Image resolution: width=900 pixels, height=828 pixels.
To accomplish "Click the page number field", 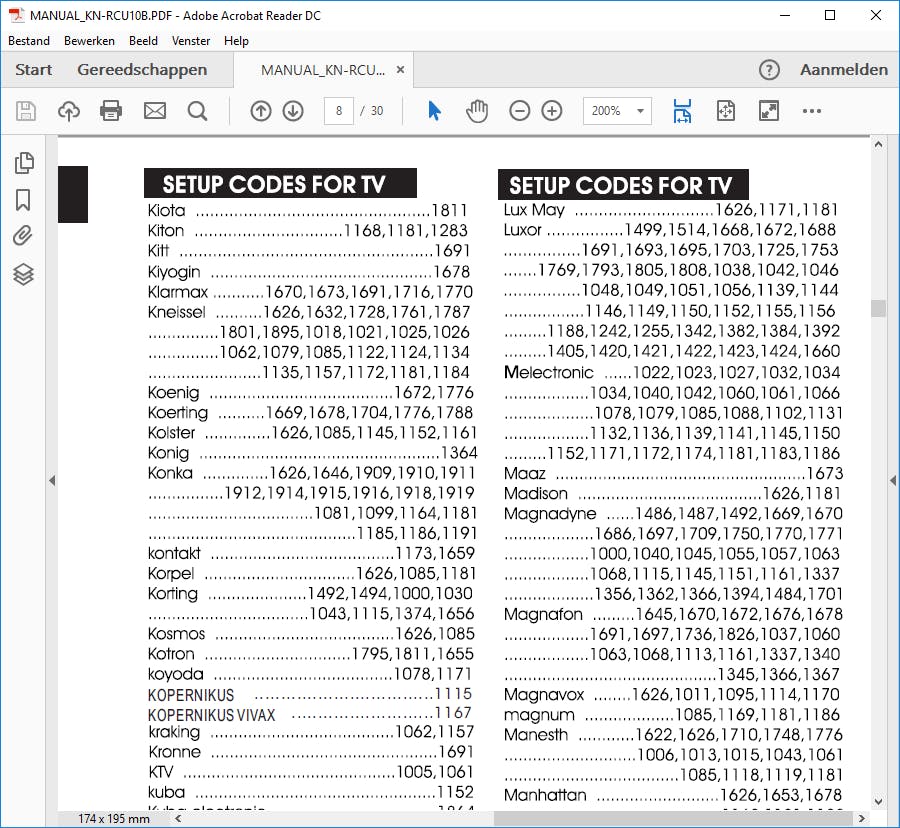I will (x=339, y=111).
